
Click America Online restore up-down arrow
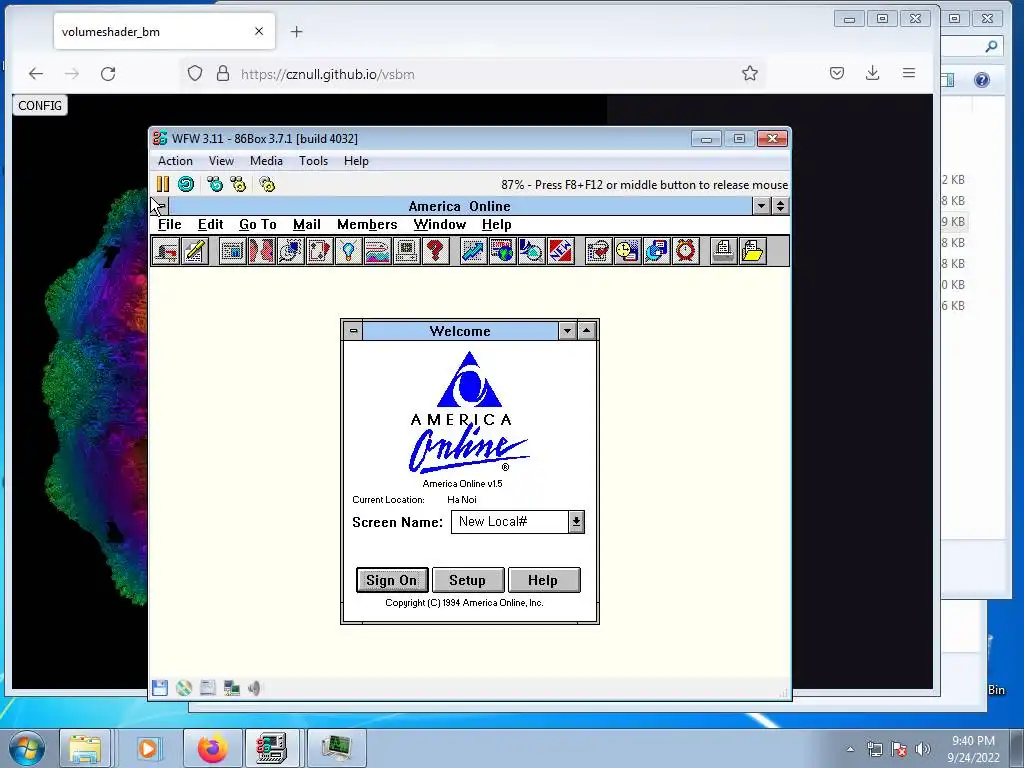click(780, 206)
